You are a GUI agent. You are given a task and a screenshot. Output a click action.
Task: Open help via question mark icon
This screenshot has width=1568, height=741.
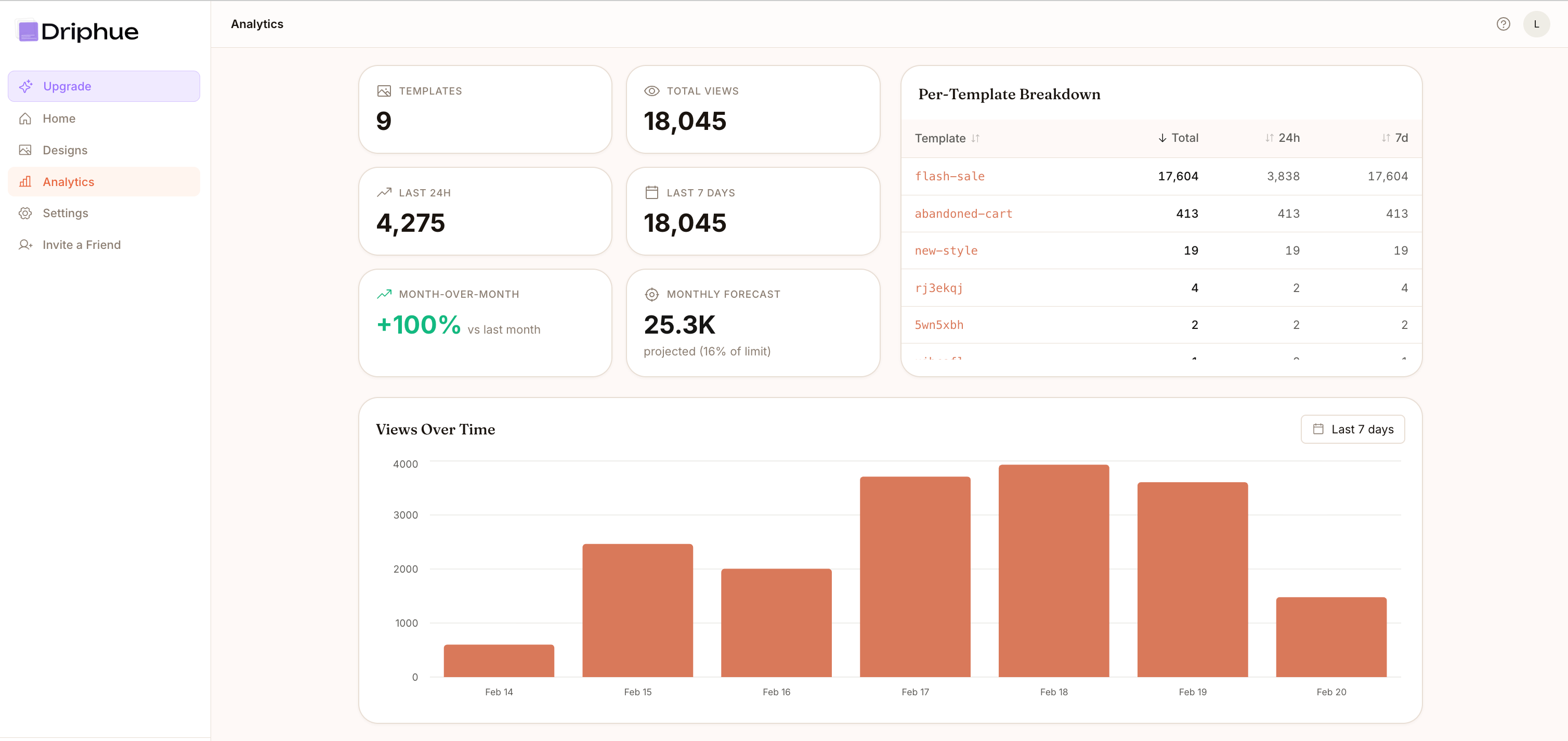[1503, 24]
